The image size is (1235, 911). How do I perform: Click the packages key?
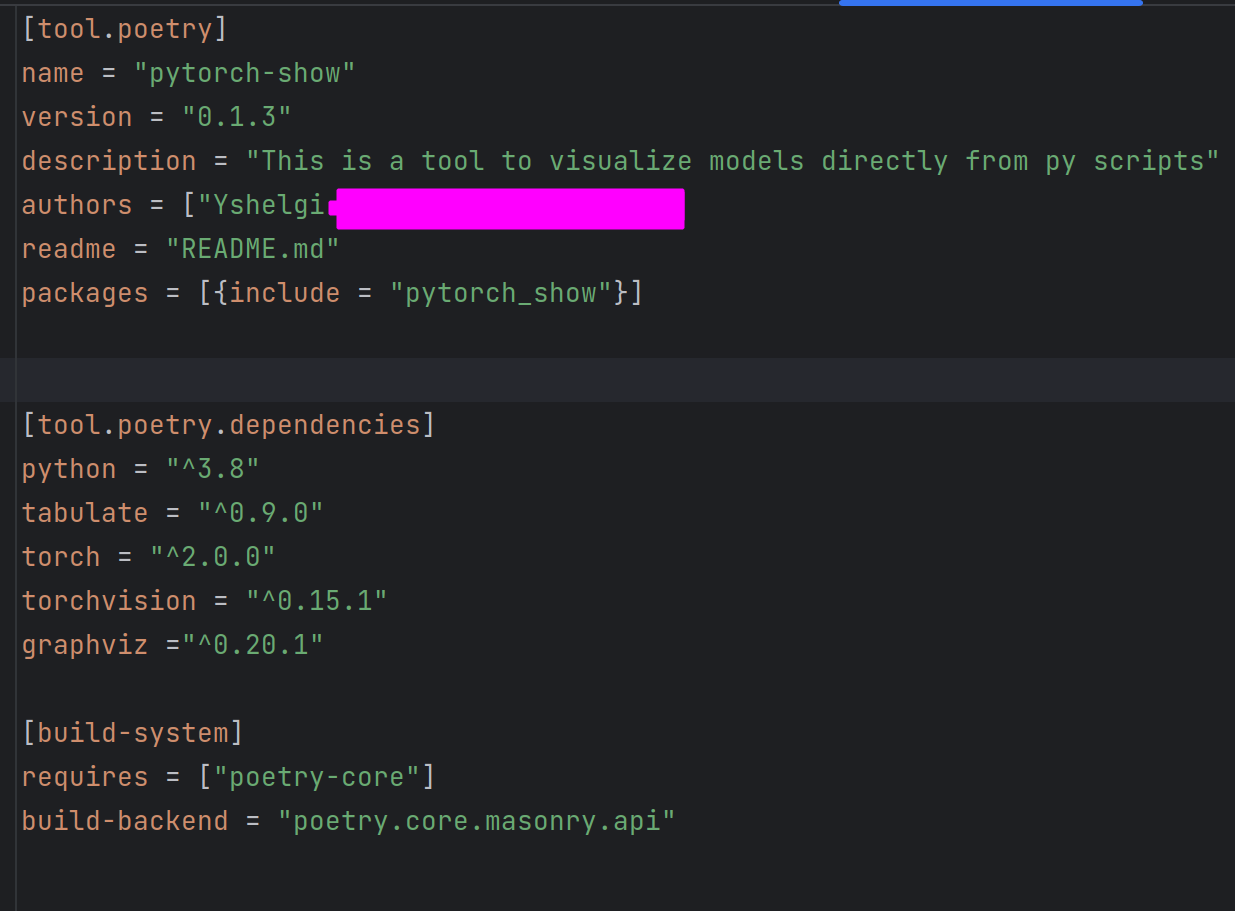point(85,293)
